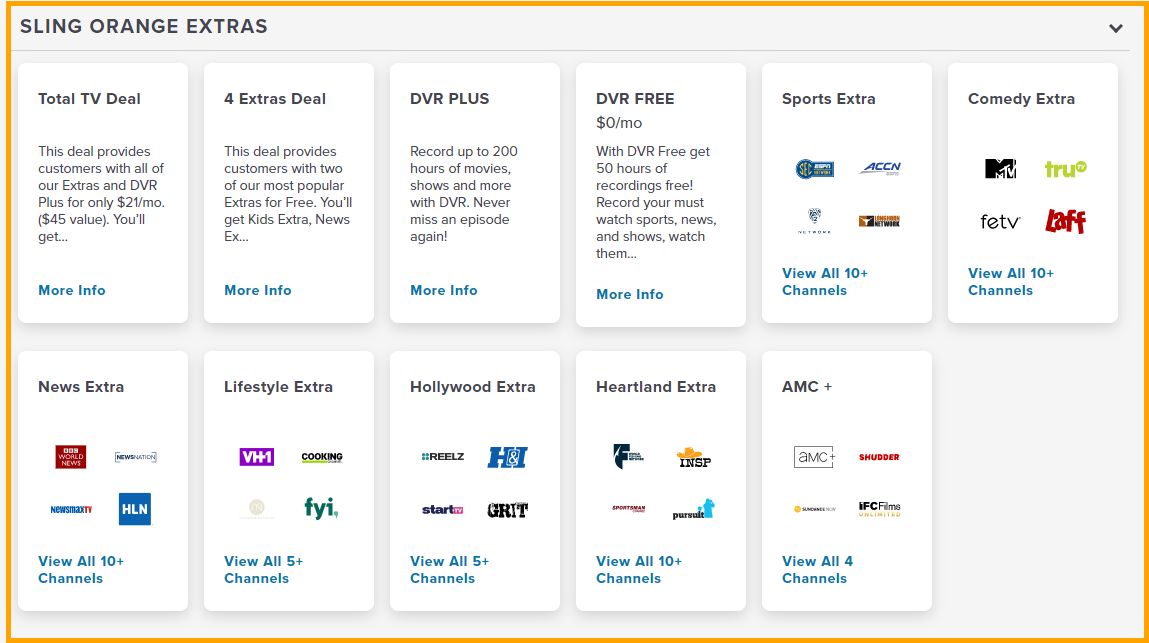Open More Info for 4 Extras Deal
1149x643 pixels.
click(258, 290)
